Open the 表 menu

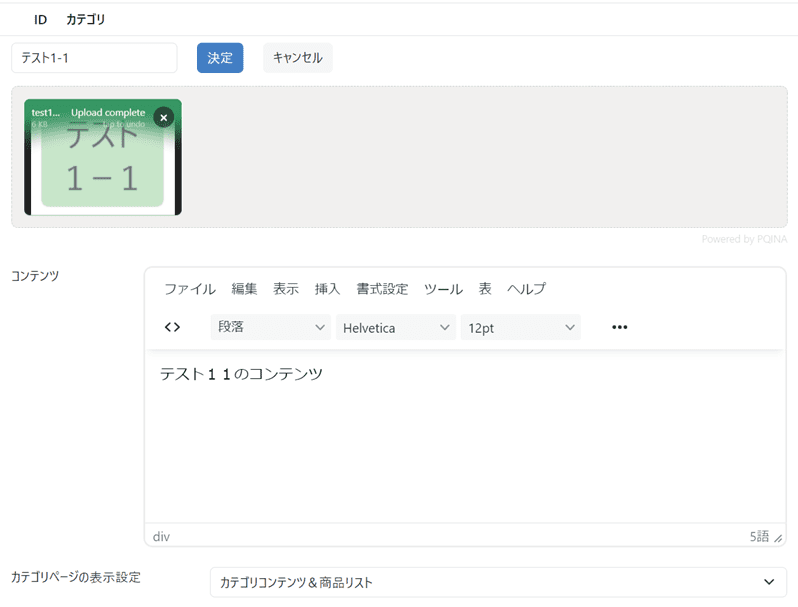485,289
